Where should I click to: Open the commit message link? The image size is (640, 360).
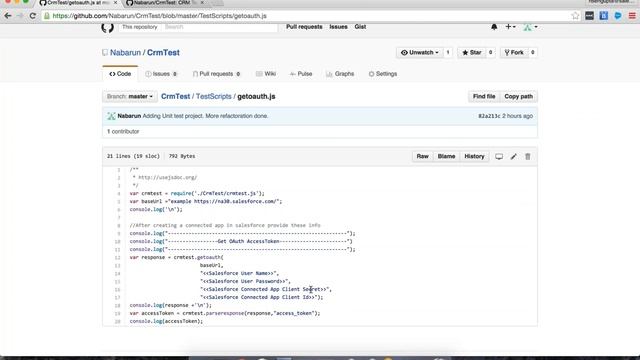coord(205,116)
